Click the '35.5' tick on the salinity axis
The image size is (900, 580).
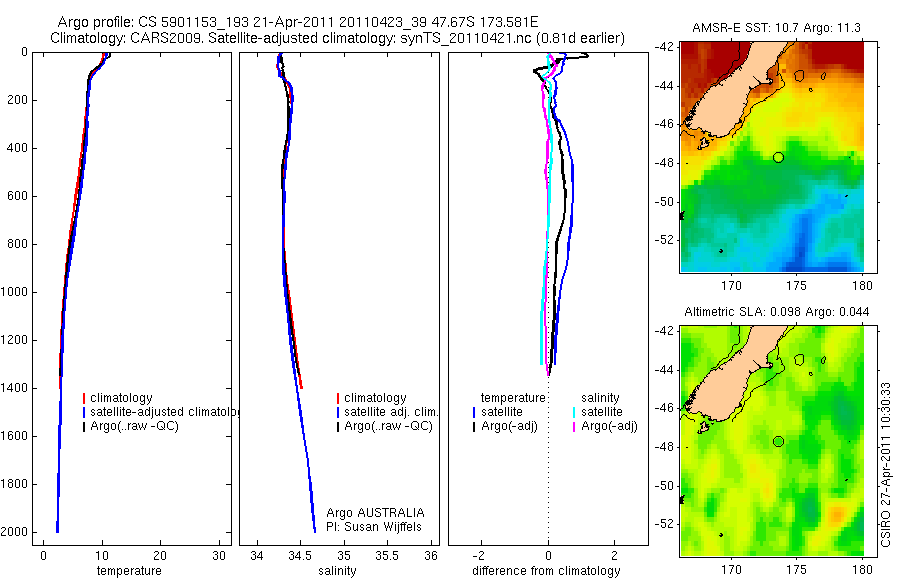387,556
